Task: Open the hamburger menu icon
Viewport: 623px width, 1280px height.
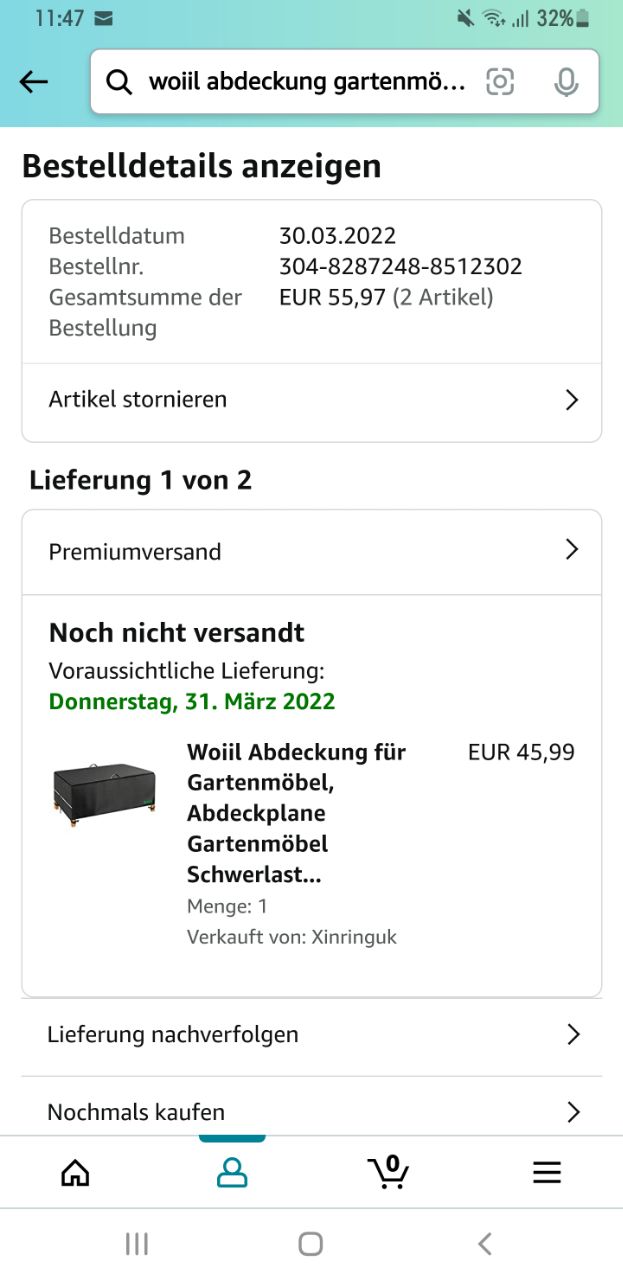Action: point(547,1172)
